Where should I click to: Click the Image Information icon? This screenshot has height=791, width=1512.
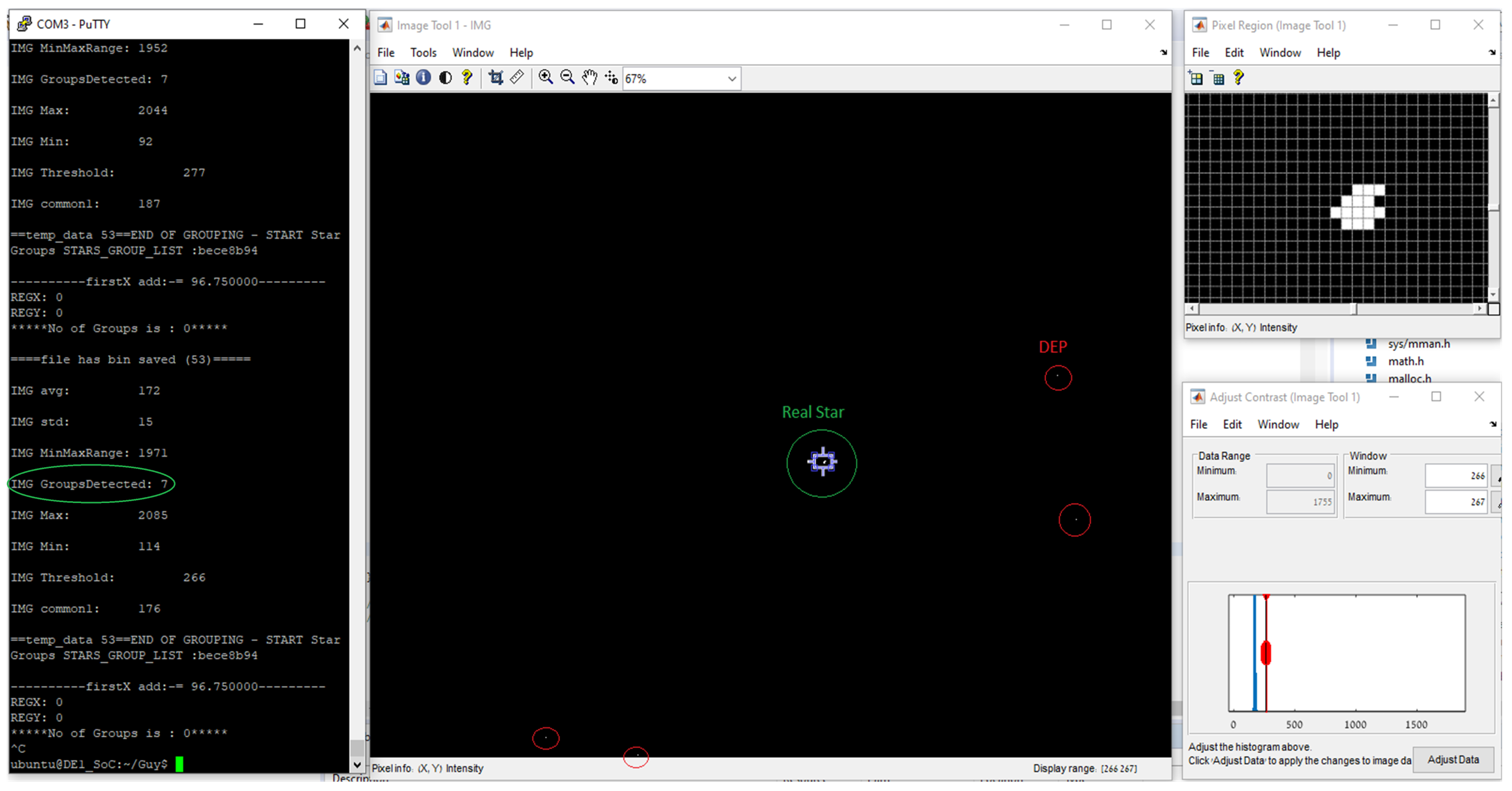click(x=423, y=77)
